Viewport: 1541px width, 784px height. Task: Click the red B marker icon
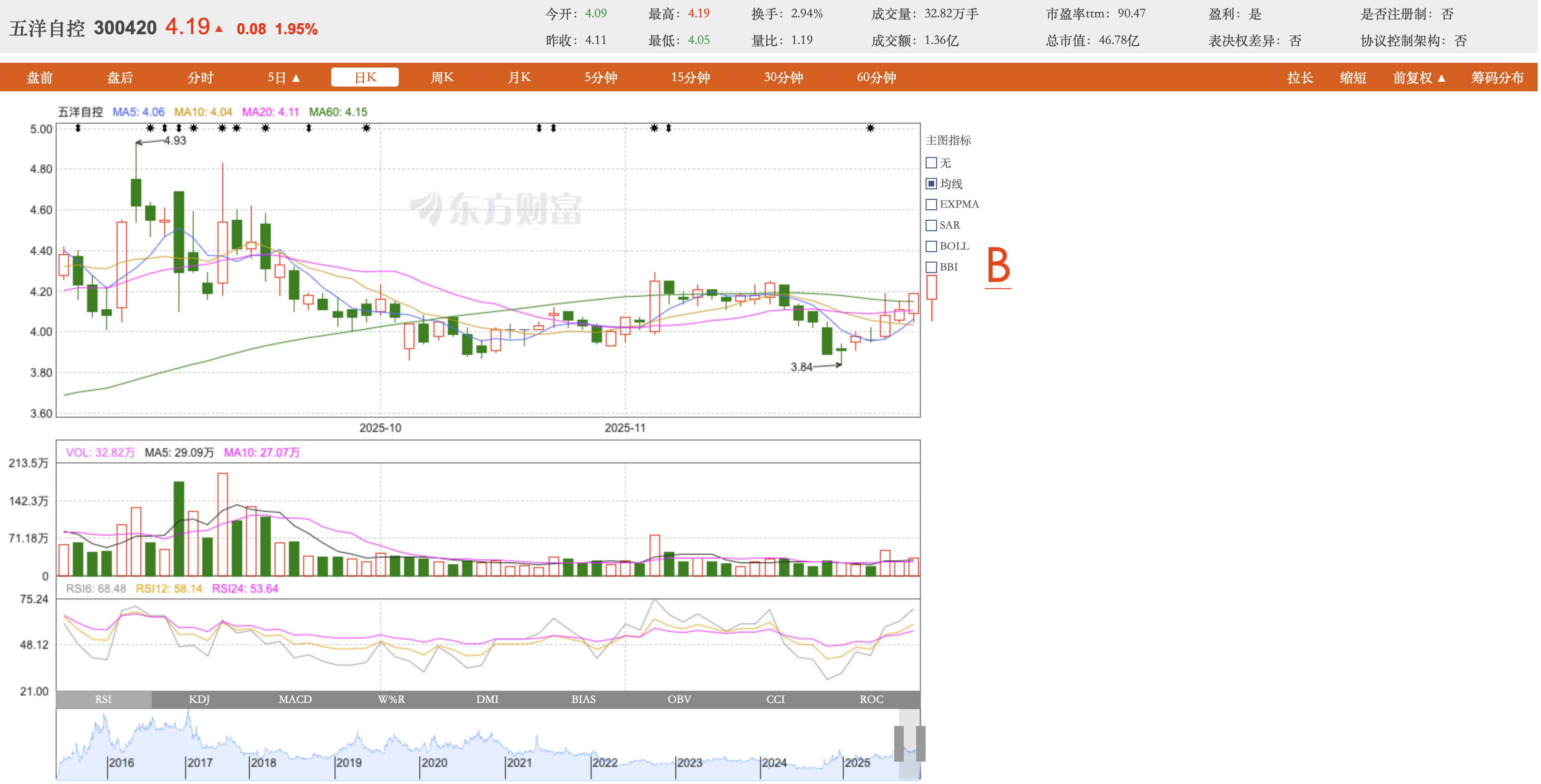(x=998, y=265)
